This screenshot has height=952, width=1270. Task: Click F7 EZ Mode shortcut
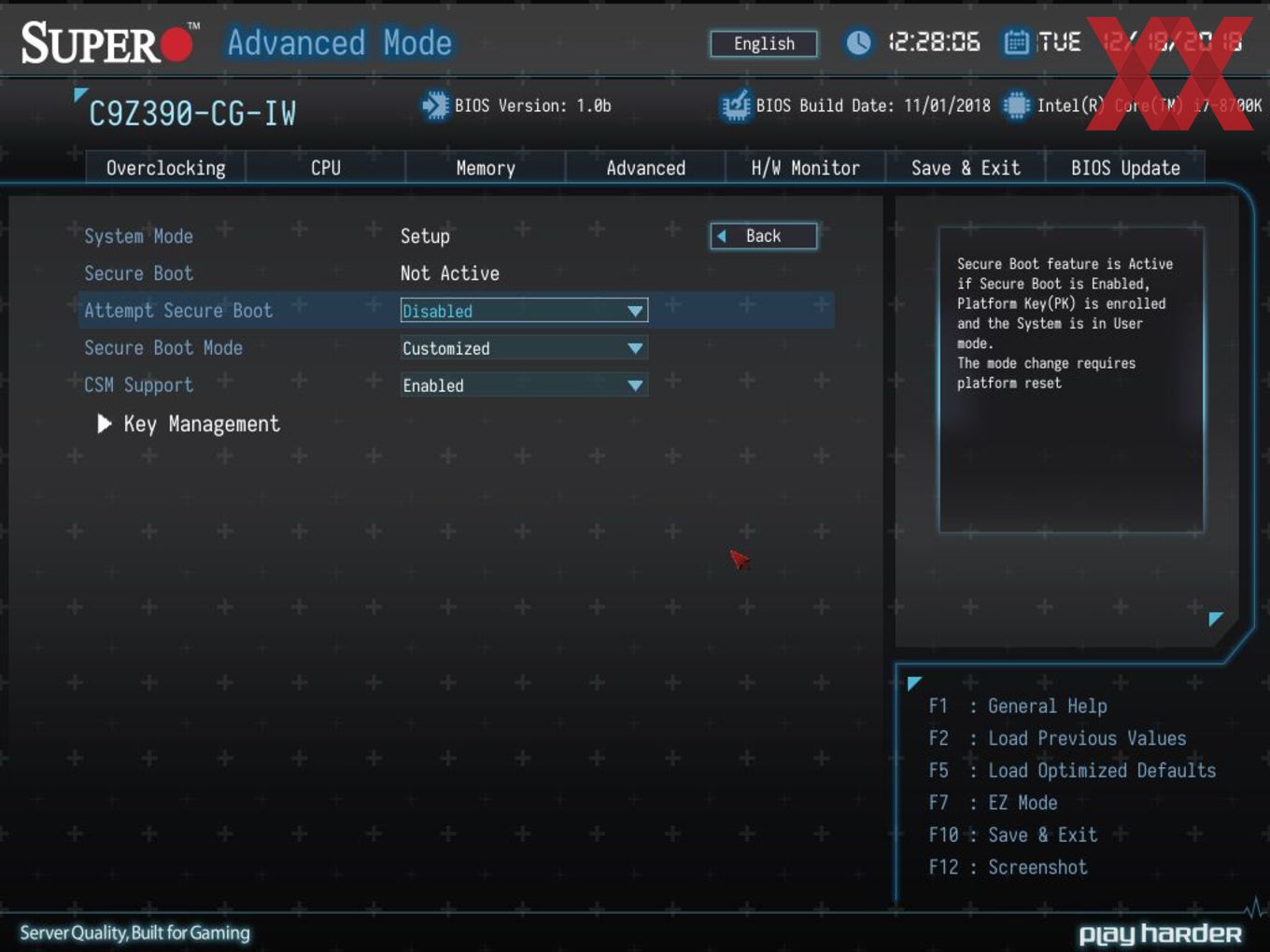pos(993,803)
